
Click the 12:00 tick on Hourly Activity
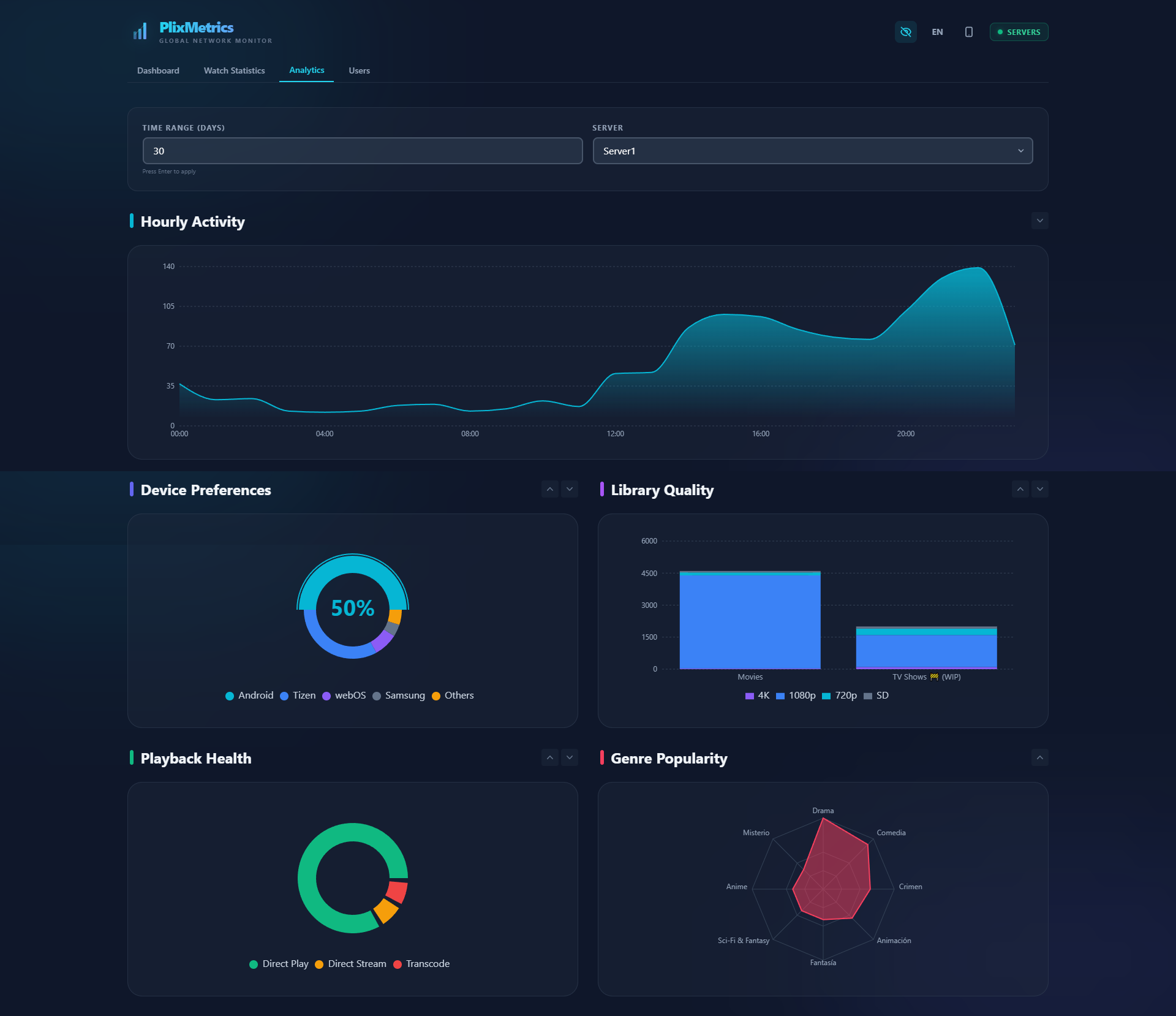point(615,434)
